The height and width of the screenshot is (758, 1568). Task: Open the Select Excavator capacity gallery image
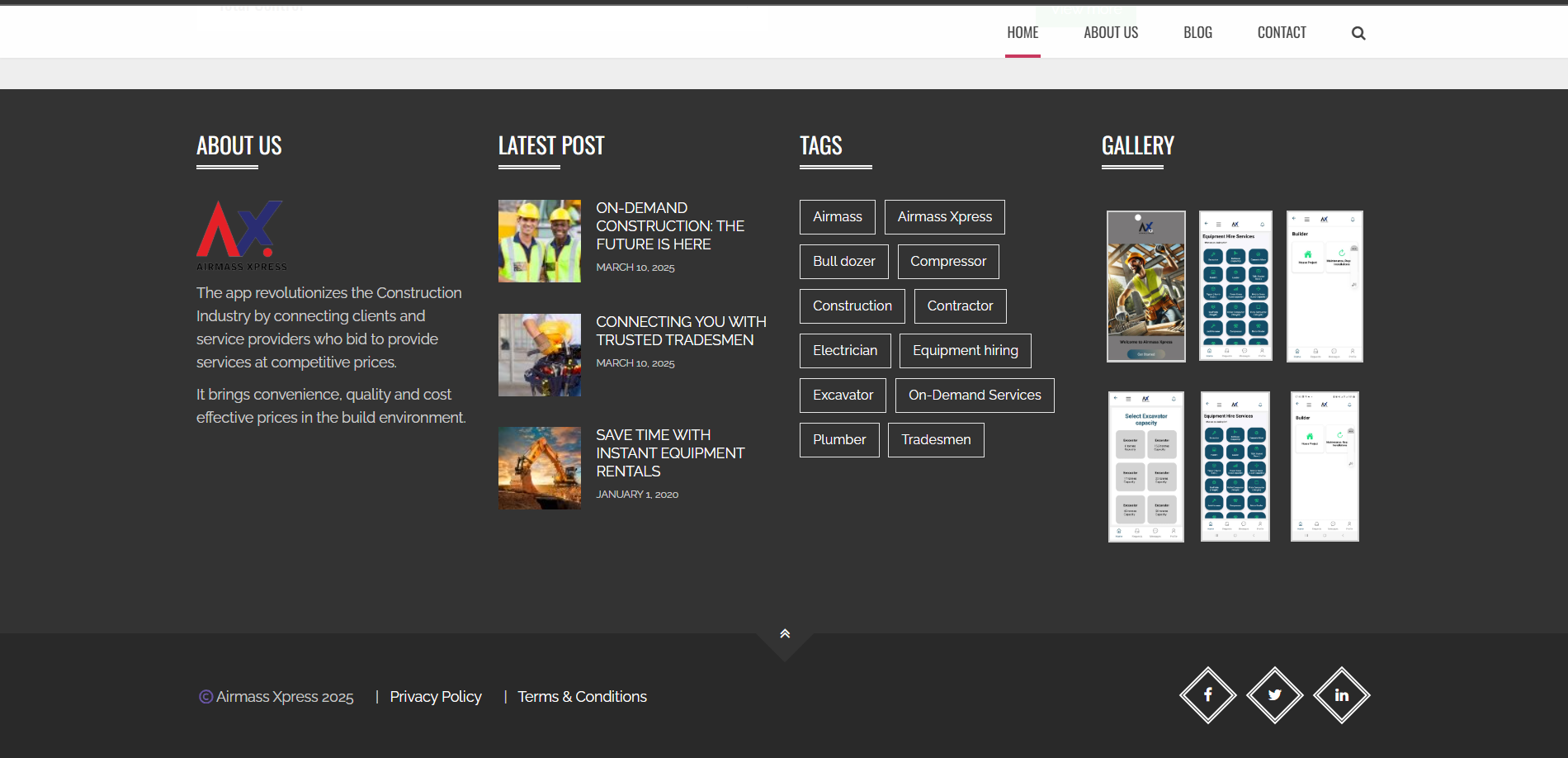(1145, 467)
